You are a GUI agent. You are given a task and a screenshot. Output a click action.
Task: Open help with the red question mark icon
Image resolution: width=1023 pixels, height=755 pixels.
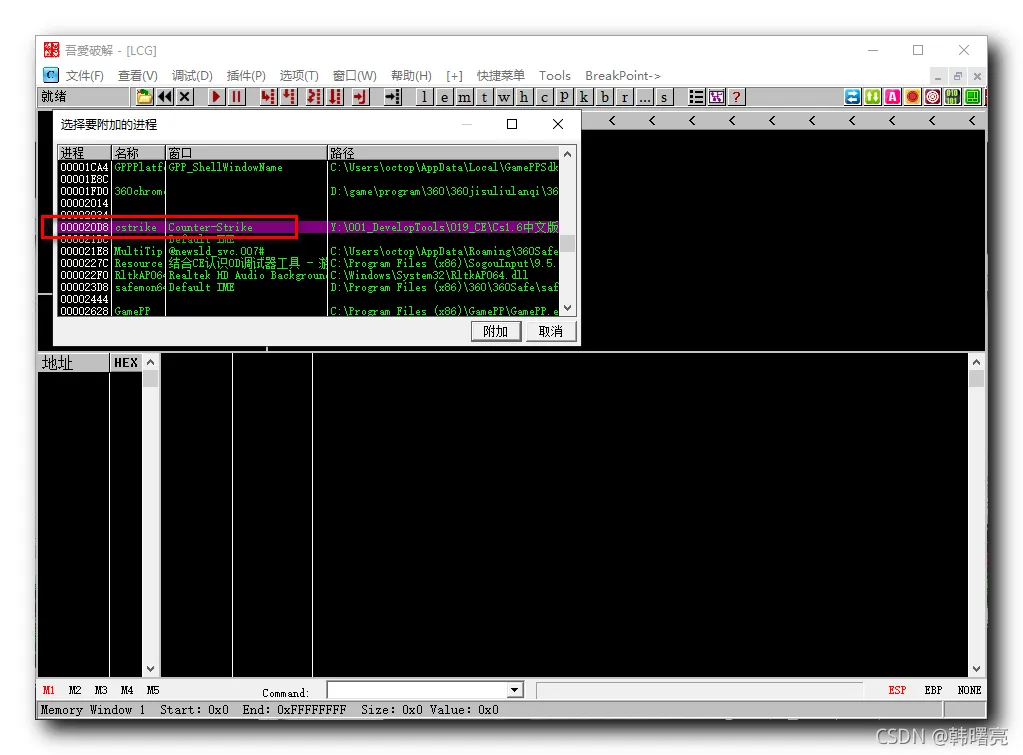737,97
